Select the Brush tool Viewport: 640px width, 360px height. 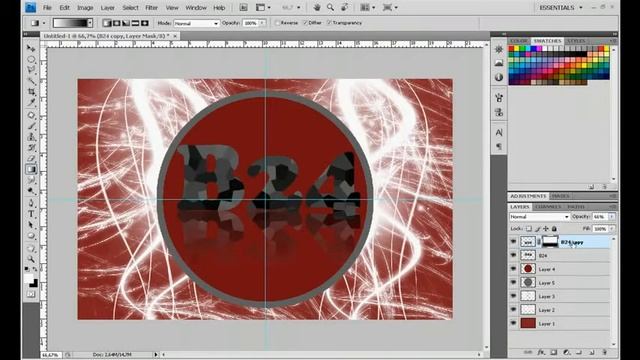[31, 126]
